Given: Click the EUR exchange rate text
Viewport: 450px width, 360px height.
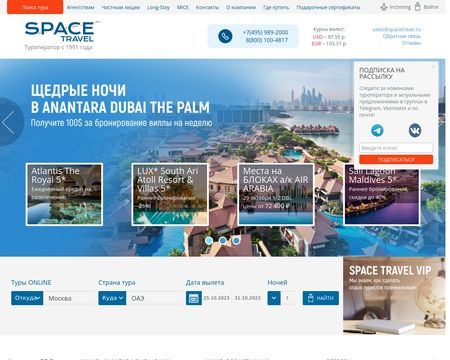Looking at the screenshot, I should coord(329,43).
